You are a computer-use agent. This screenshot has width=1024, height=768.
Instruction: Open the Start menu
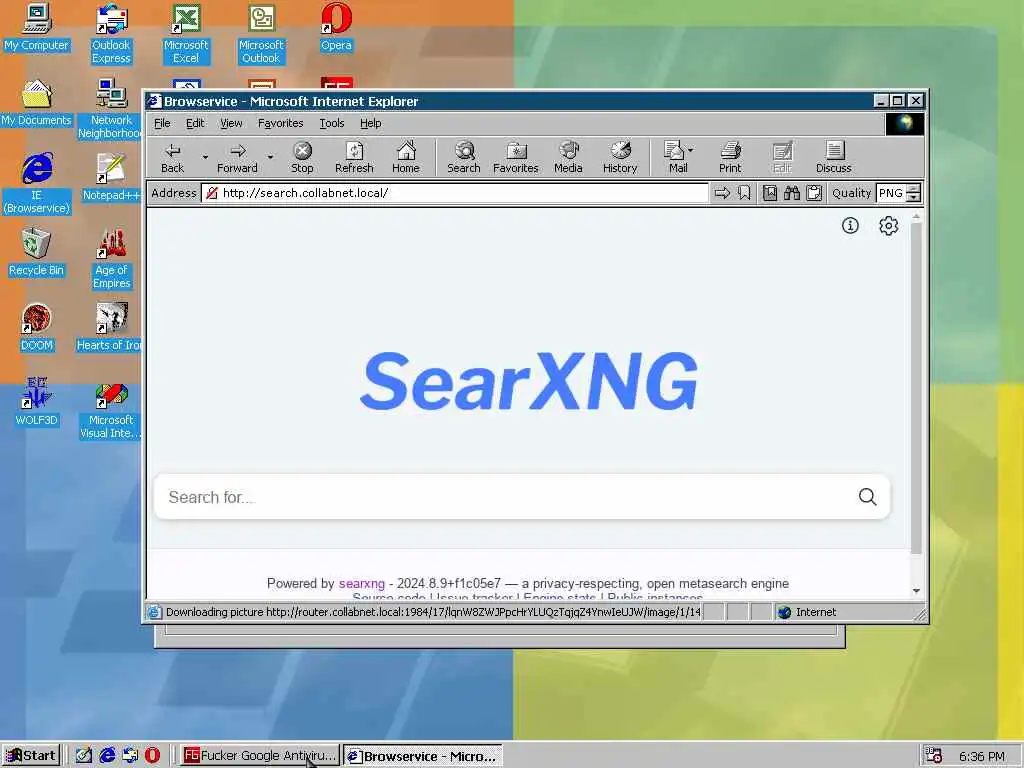pos(31,756)
